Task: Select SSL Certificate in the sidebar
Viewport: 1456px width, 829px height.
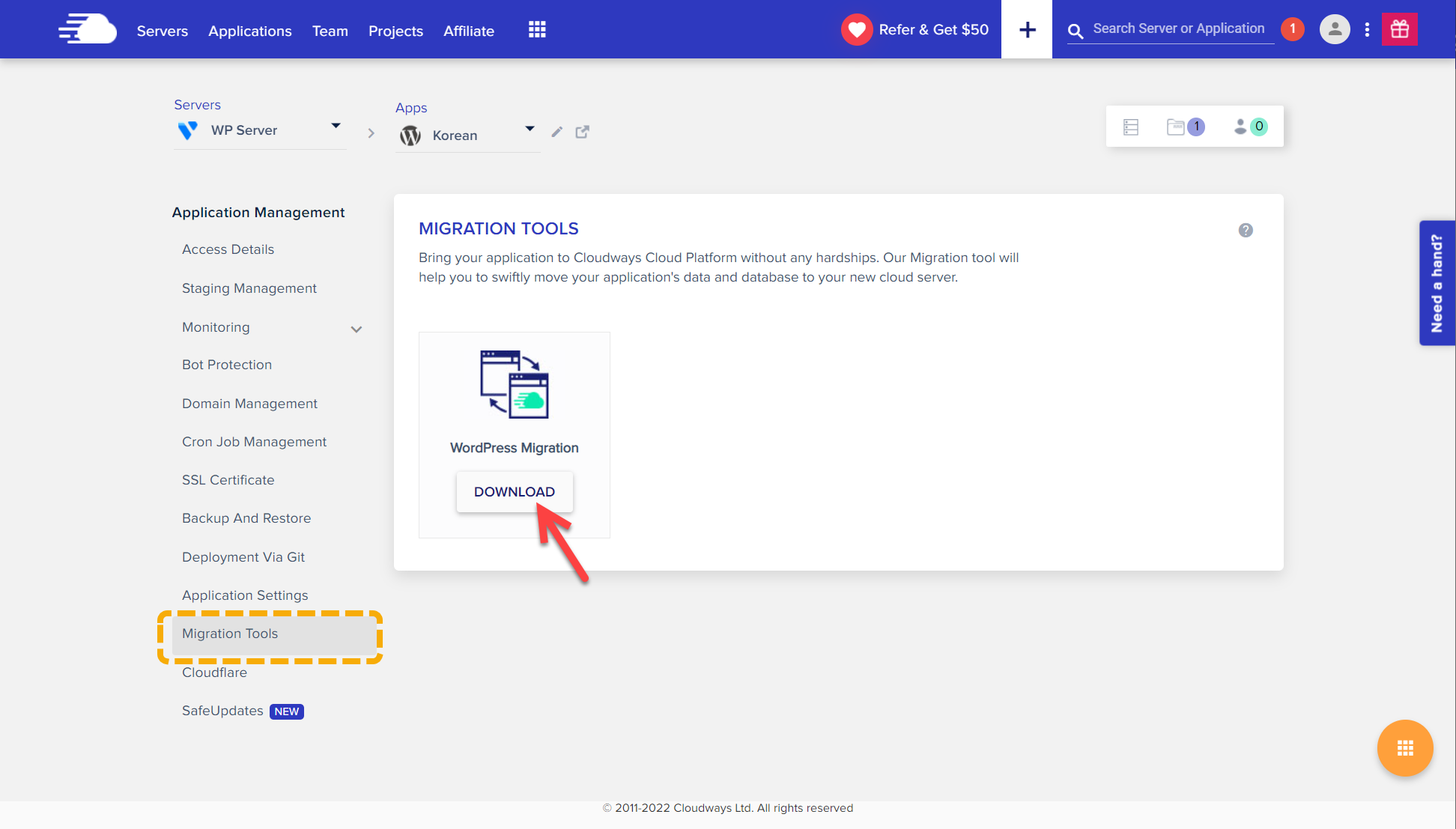Action: 228,480
